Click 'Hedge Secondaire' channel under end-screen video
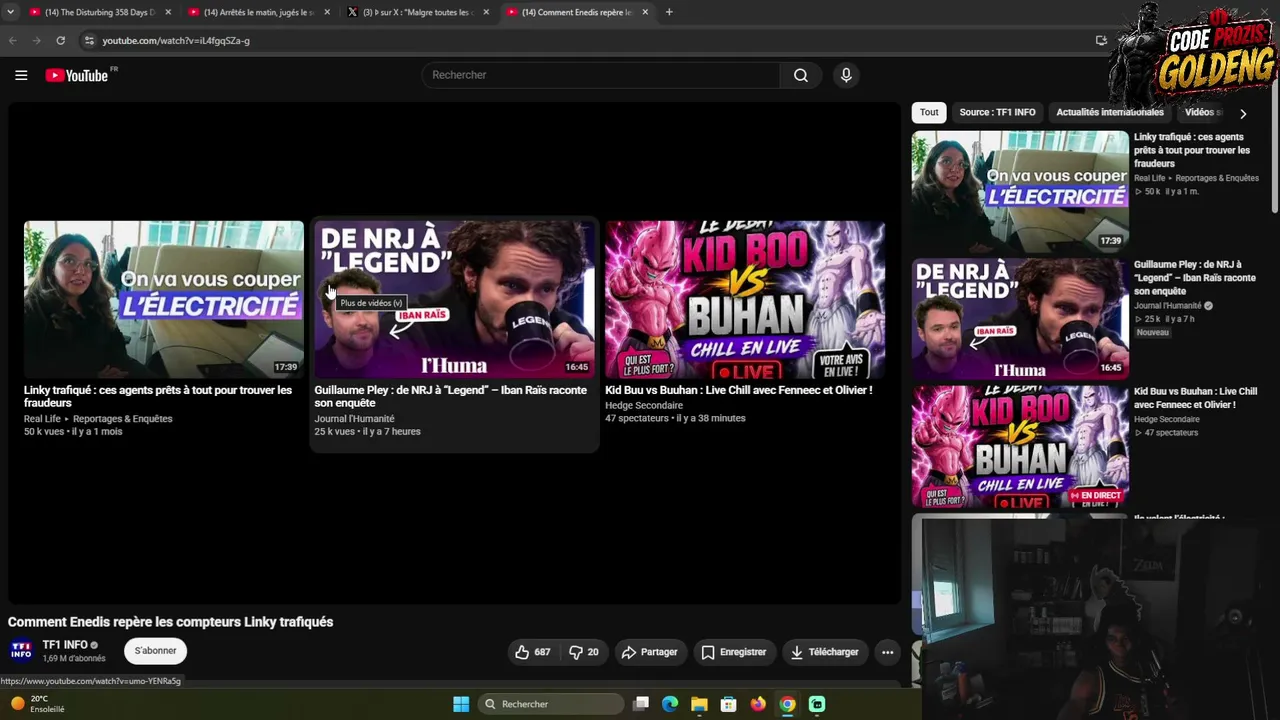The width and height of the screenshot is (1280, 720). [x=644, y=405]
